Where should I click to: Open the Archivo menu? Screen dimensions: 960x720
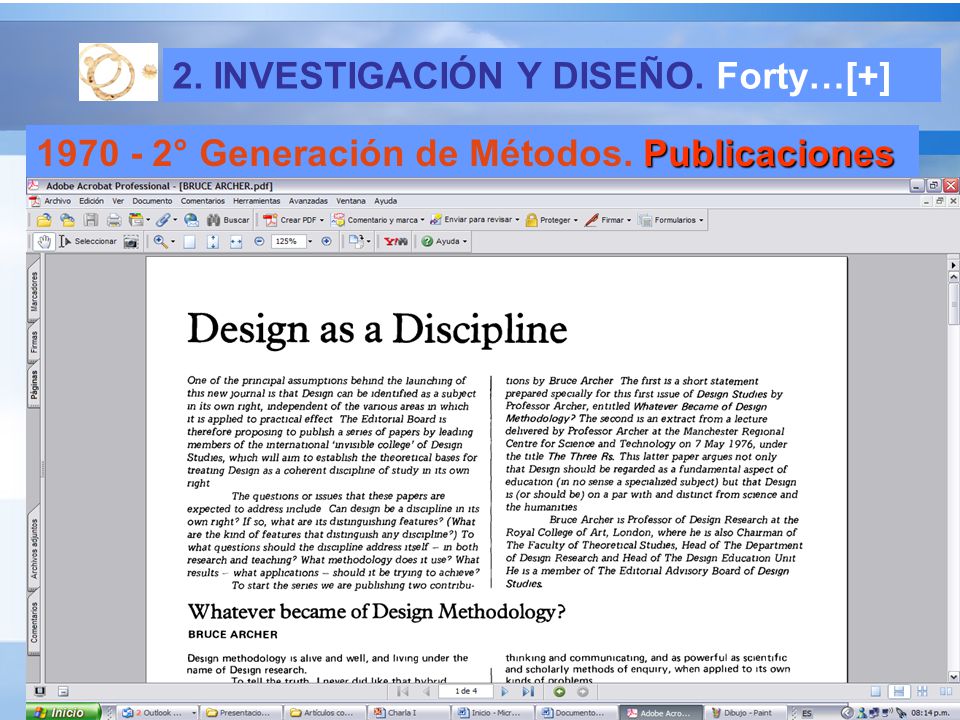(58, 201)
